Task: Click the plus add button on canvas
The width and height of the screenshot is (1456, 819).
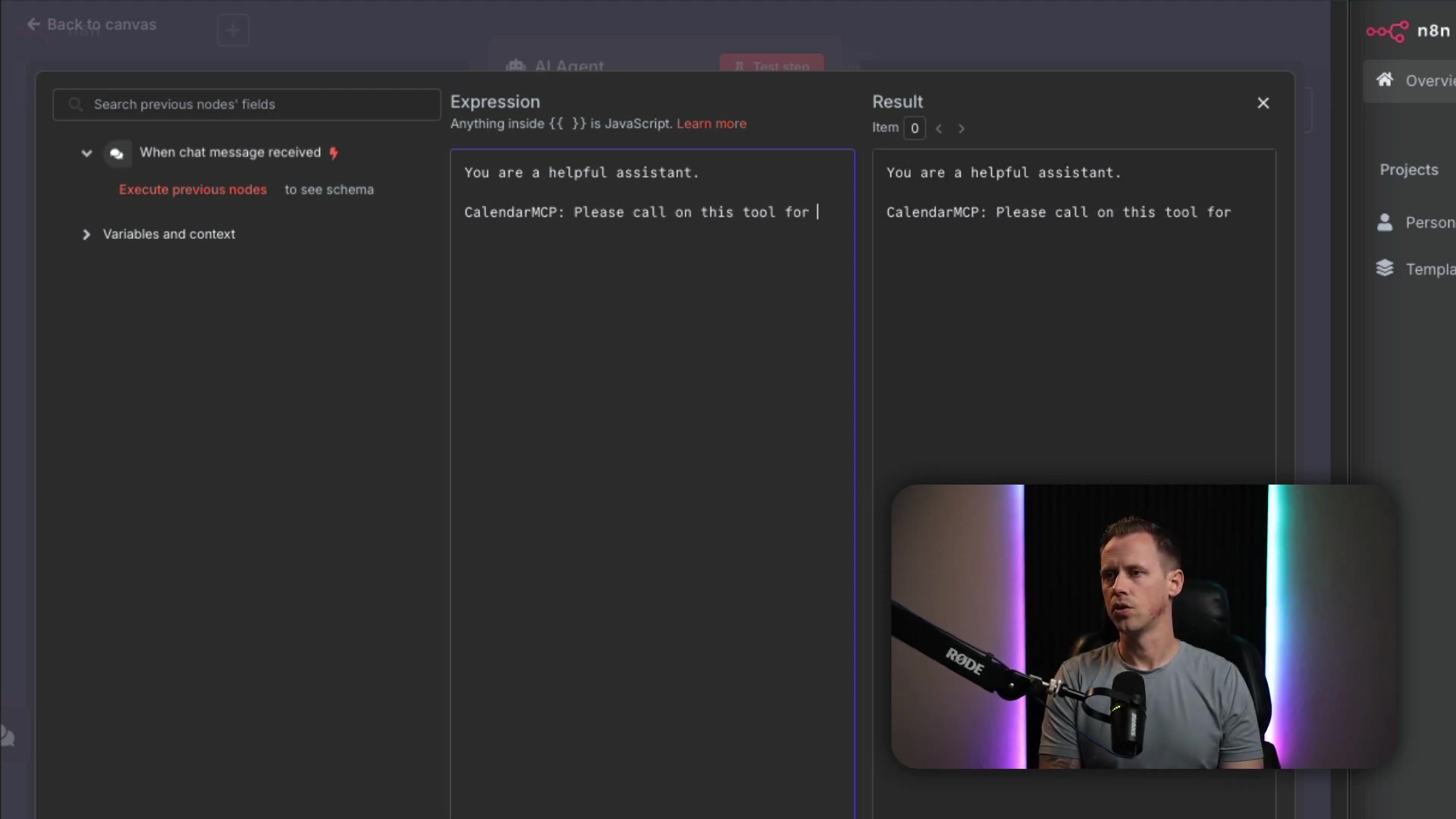Action: point(233,30)
